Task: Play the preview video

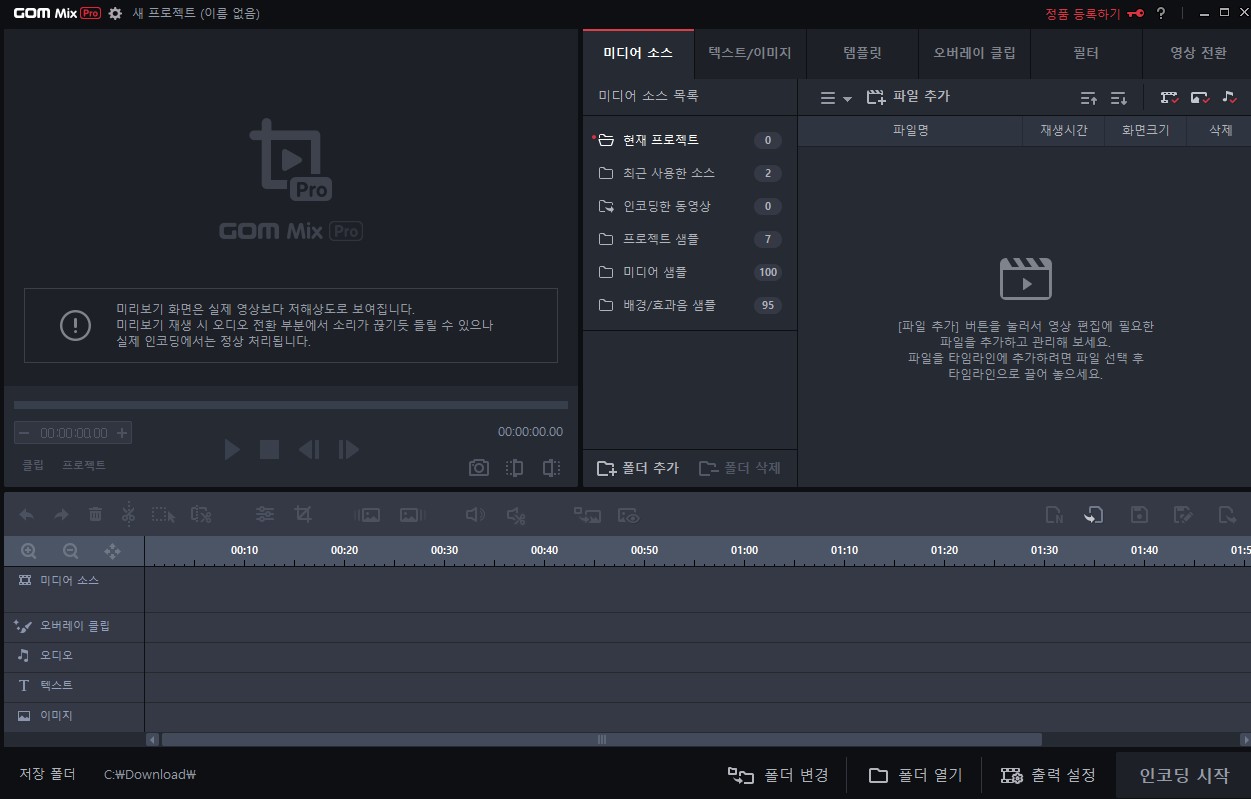Action: [x=232, y=450]
